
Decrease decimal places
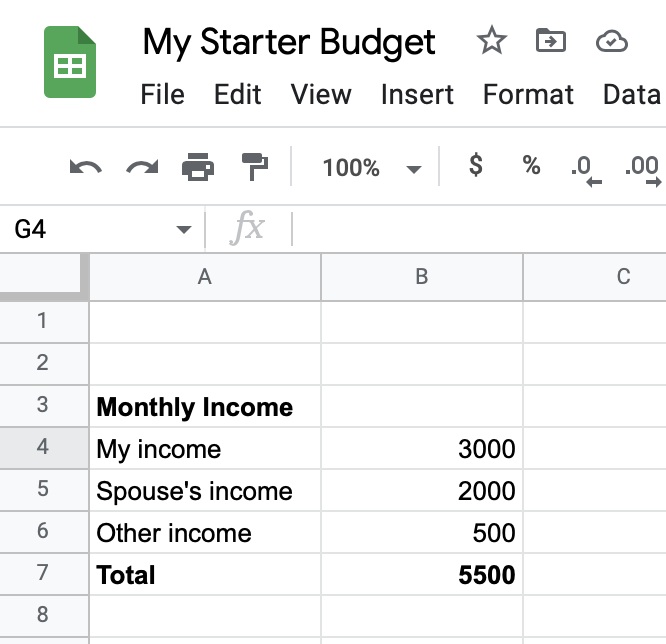coord(586,170)
